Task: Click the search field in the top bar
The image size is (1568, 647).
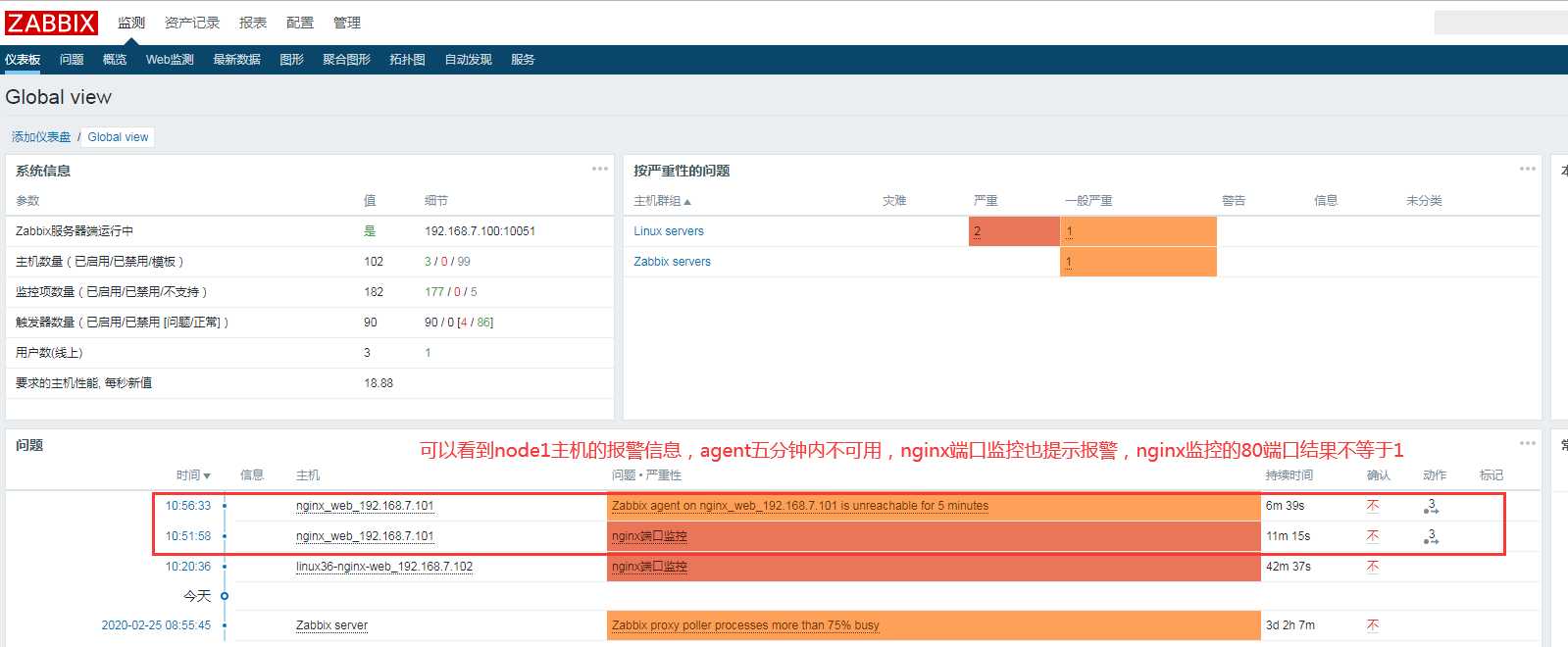Action: coord(1501,23)
